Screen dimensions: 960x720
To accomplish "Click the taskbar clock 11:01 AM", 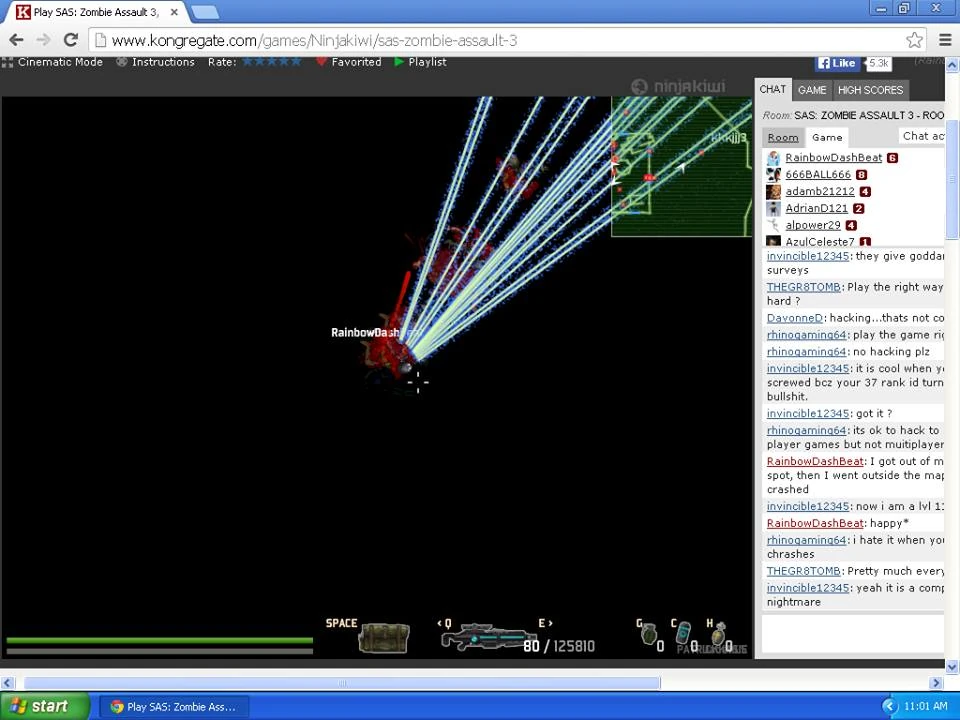I will (x=925, y=706).
